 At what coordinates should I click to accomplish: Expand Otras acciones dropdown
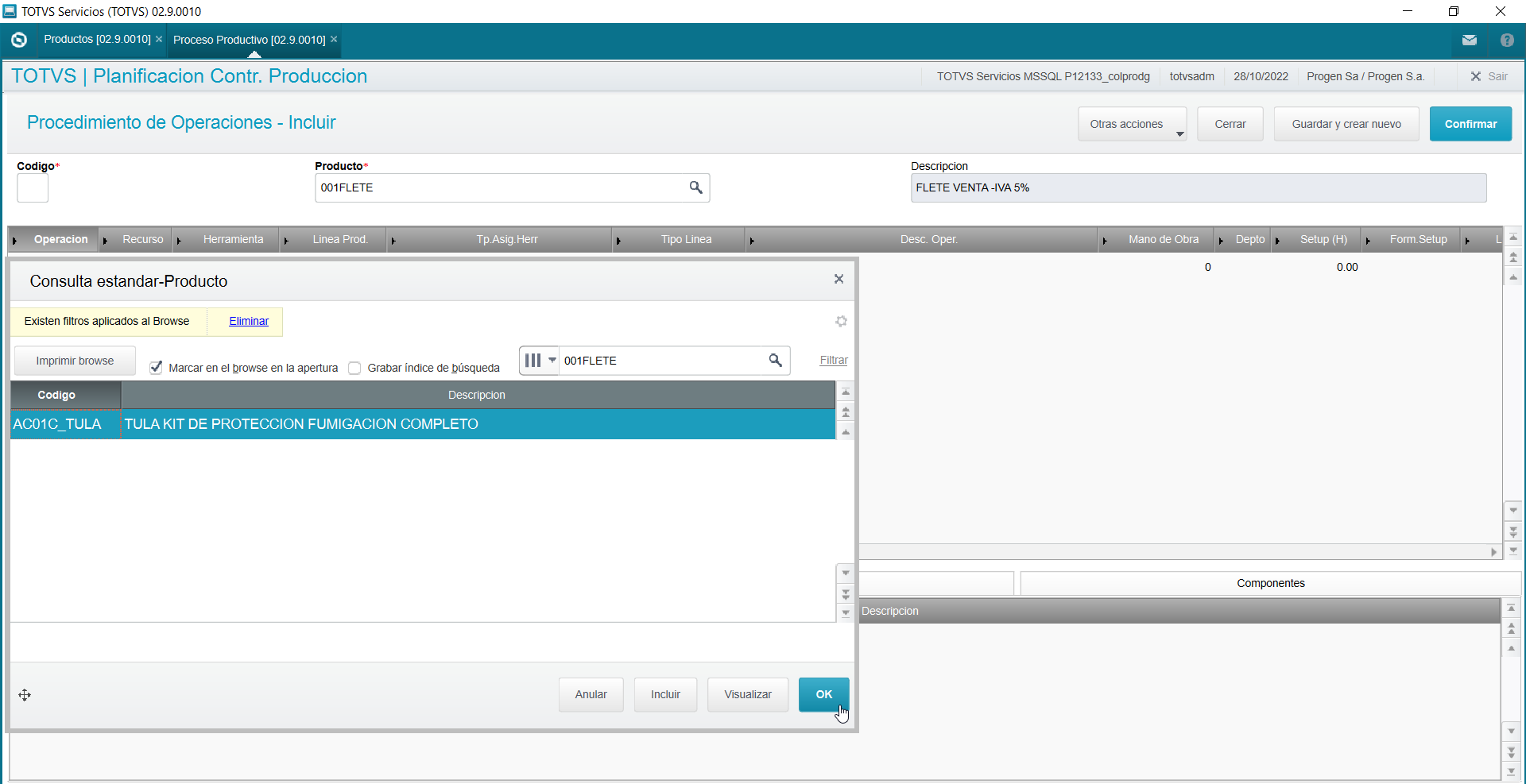1132,124
